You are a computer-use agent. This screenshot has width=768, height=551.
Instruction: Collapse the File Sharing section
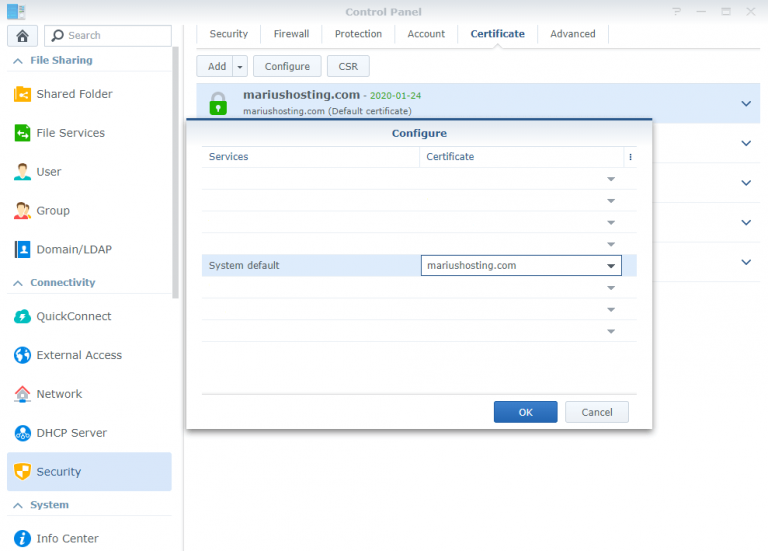click(x=18, y=61)
